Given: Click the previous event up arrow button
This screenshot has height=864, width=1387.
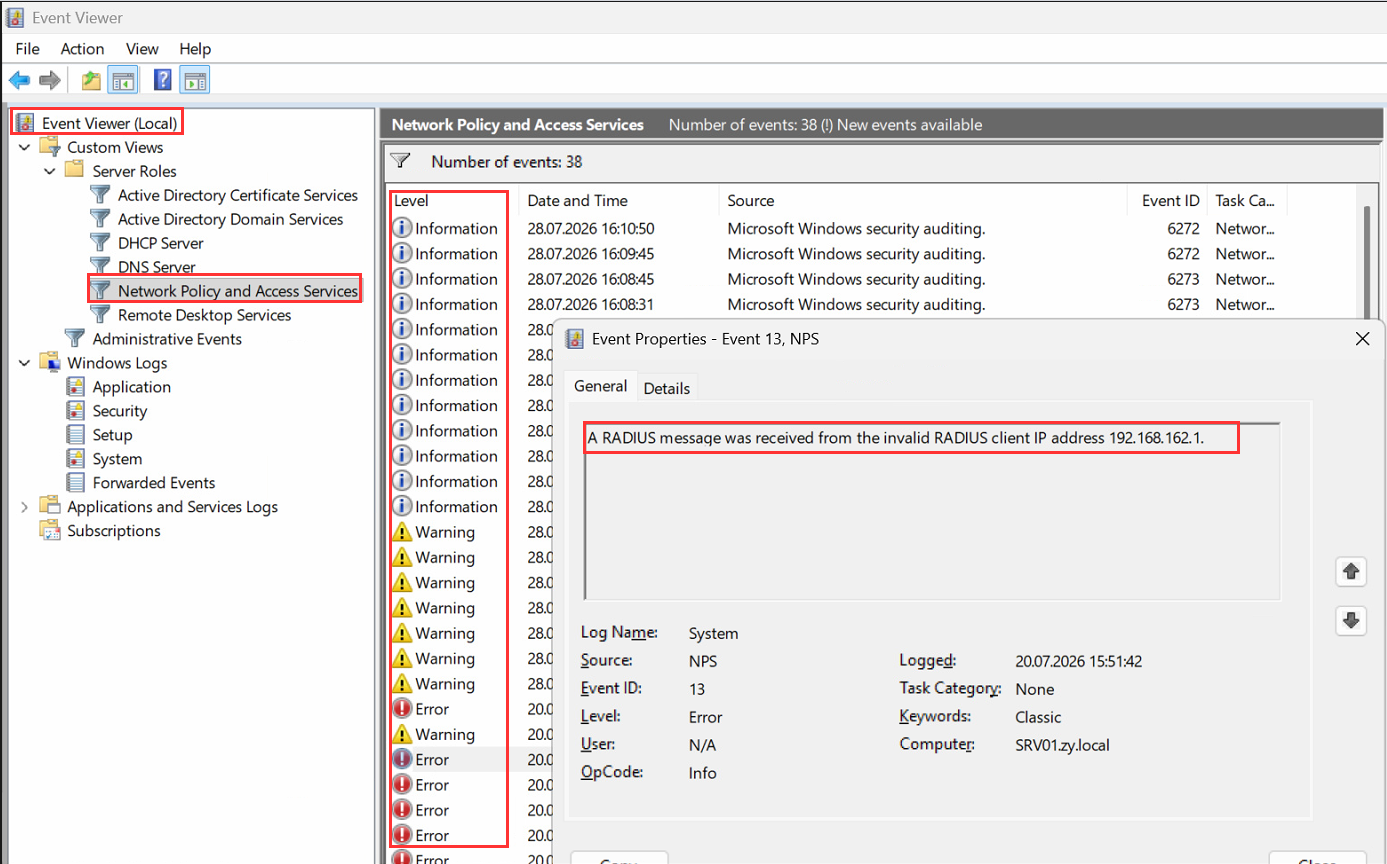Looking at the screenshot, I should pos(1351,572).
